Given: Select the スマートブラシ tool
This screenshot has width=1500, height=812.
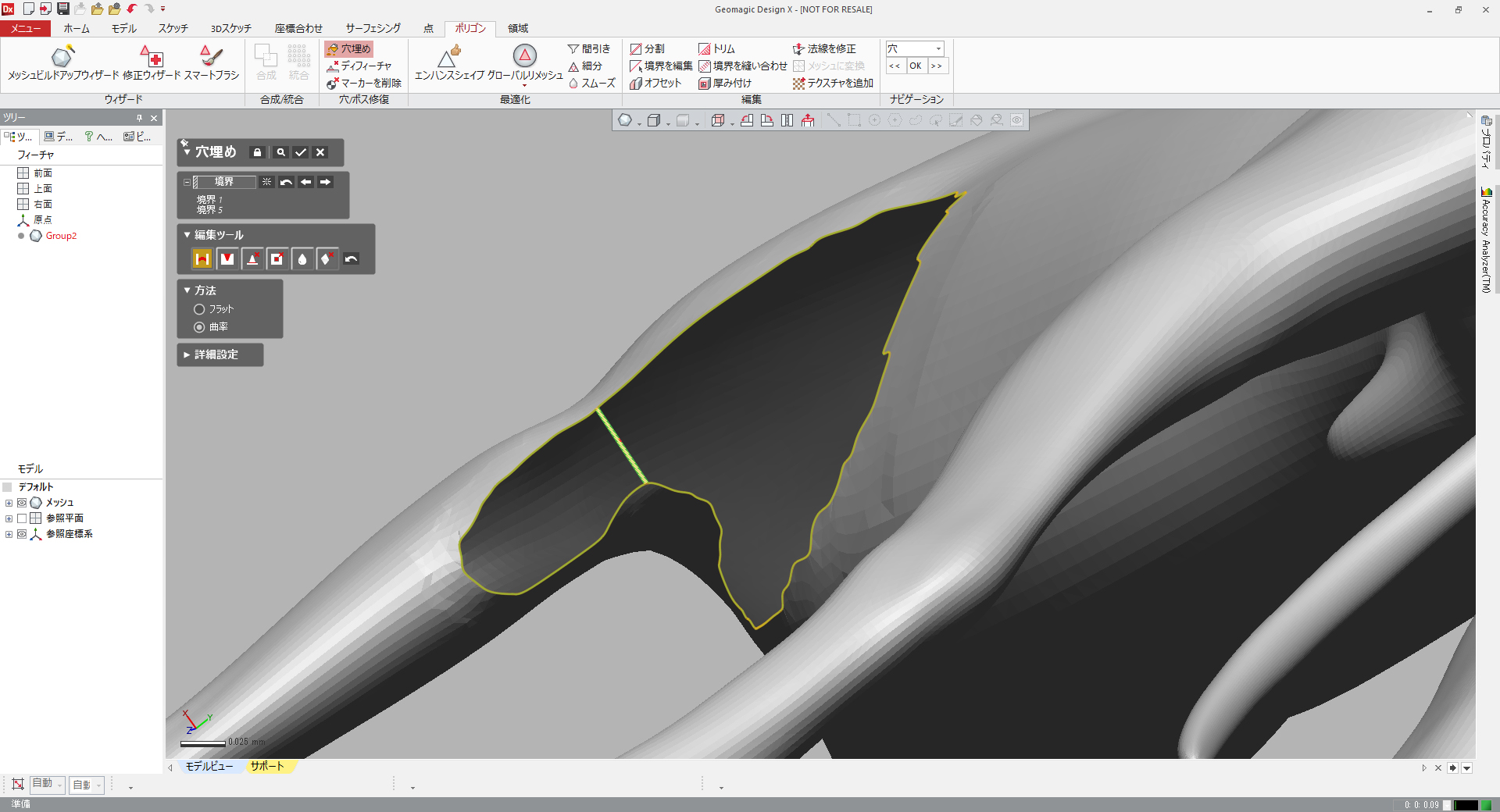Looking at the screenshot, I should [211, 57].
